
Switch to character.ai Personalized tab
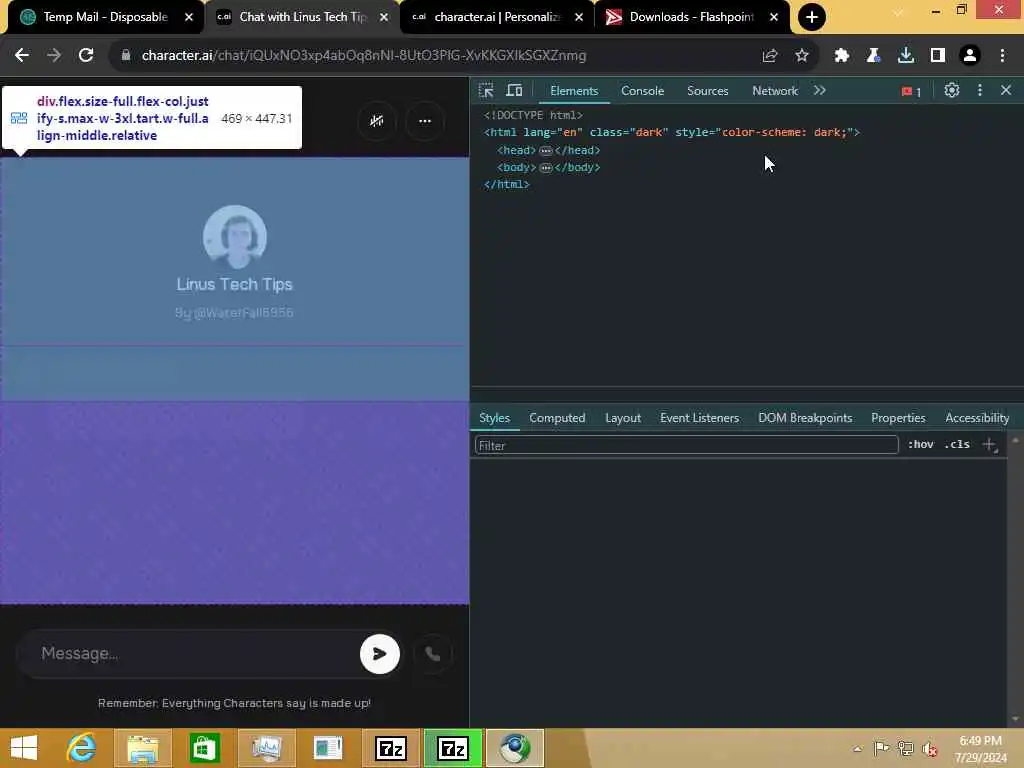click(496, 17)
